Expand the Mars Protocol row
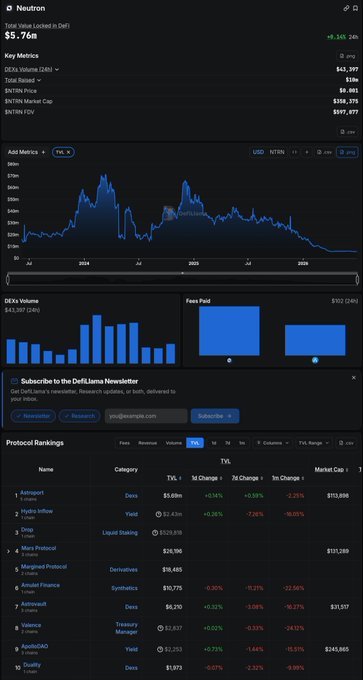Viewport: 363px width, 680px height. 8,551
